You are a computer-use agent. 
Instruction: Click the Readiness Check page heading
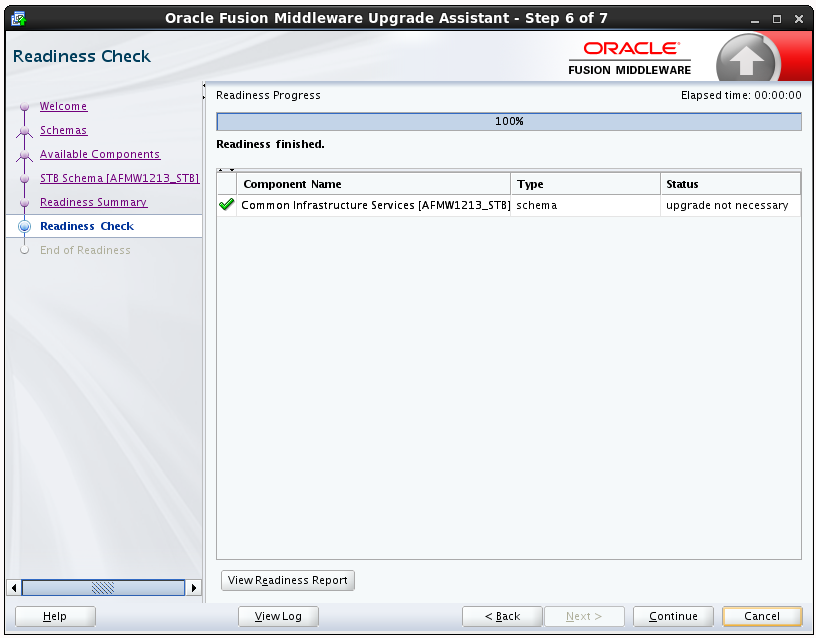(82, 56)
